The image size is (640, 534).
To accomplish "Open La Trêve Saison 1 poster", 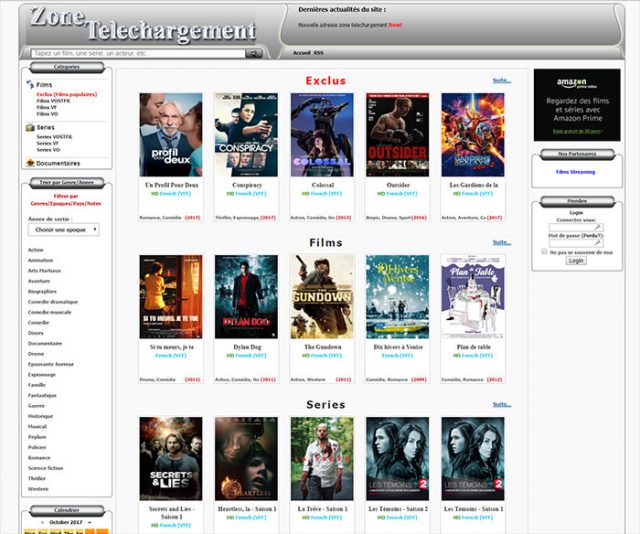I will click(x=322, y=459).
